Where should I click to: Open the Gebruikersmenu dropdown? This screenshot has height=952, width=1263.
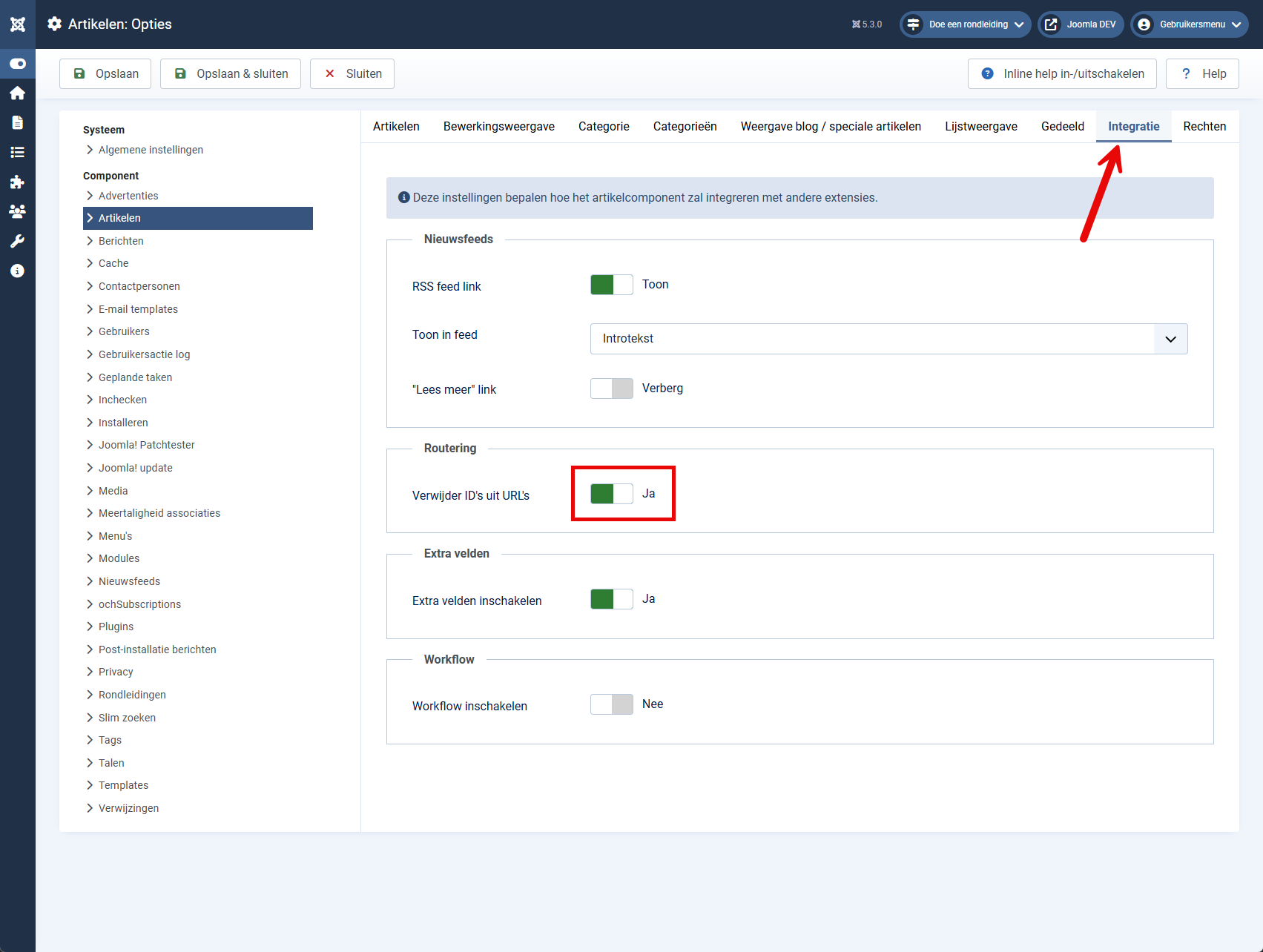click(x=1190, y=24)
